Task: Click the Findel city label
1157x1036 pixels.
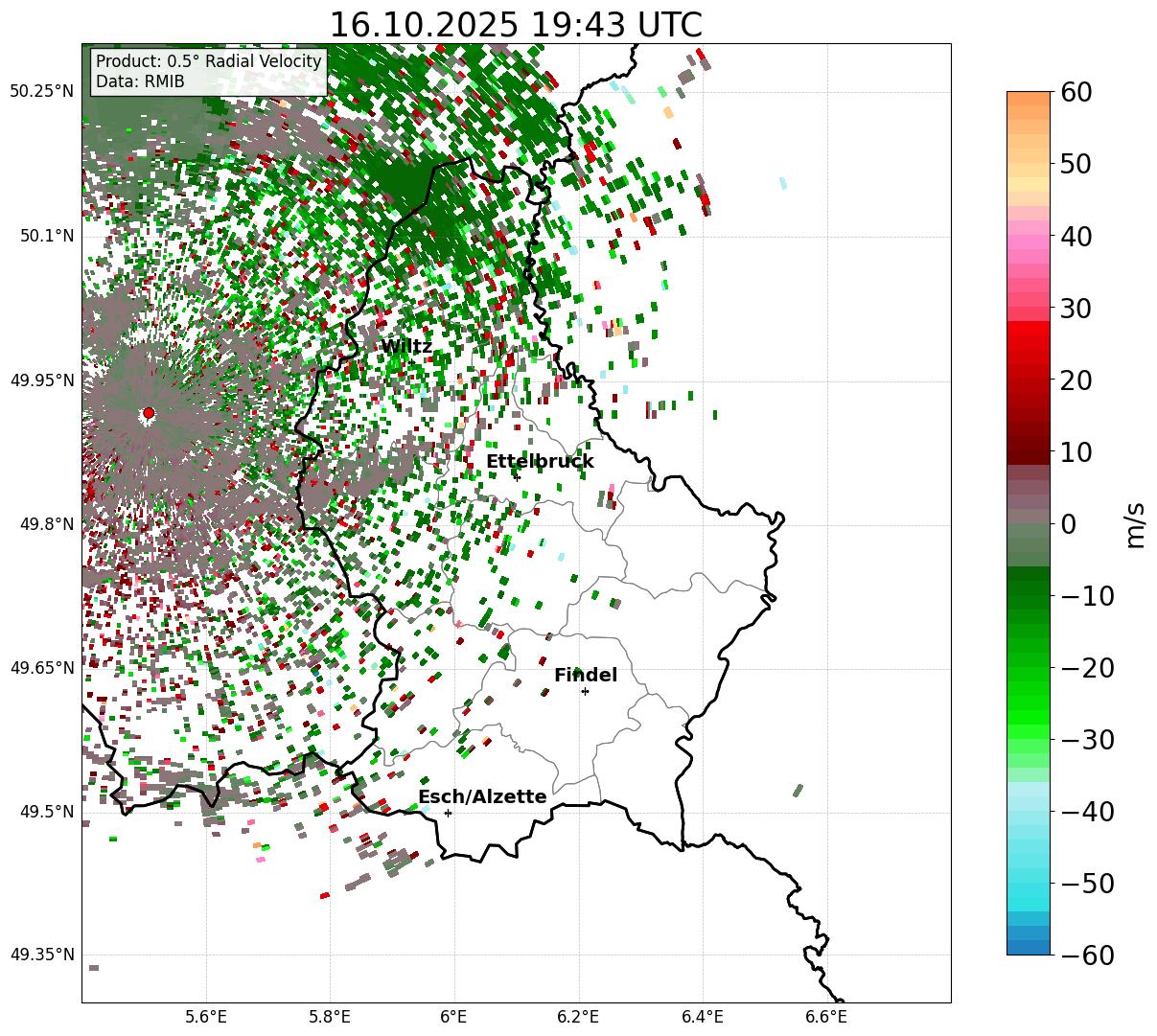Action: click(x=586, y=676)
